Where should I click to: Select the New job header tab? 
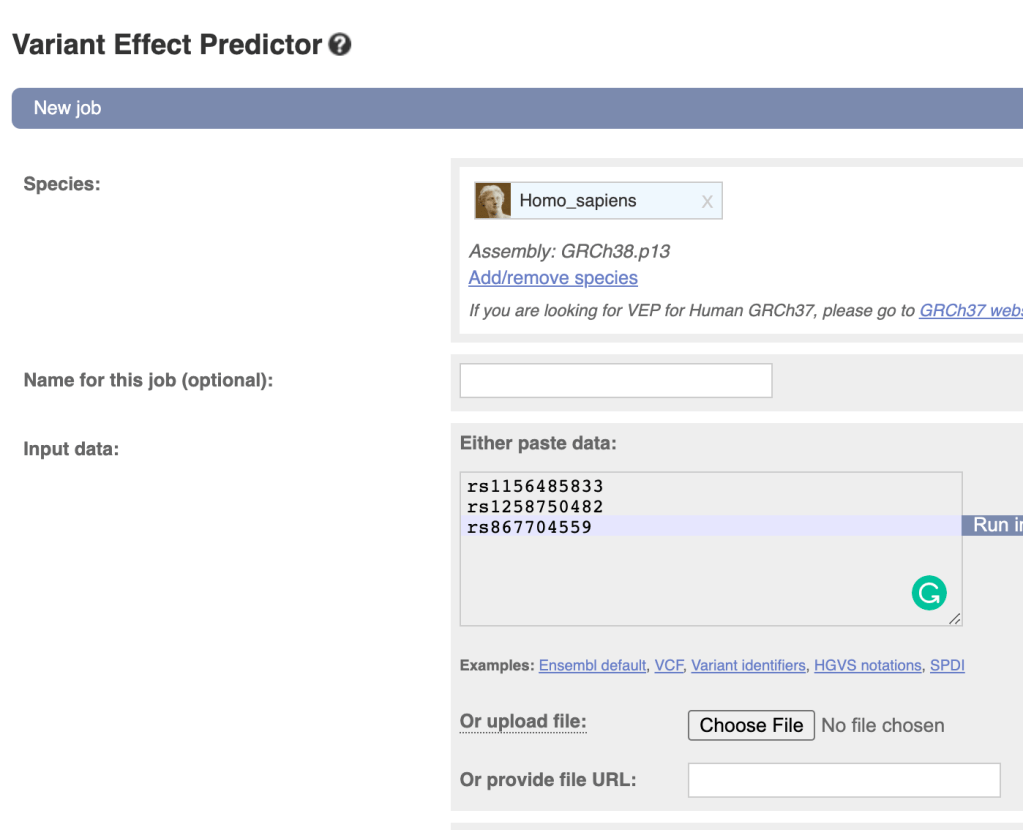coord(67,108)
